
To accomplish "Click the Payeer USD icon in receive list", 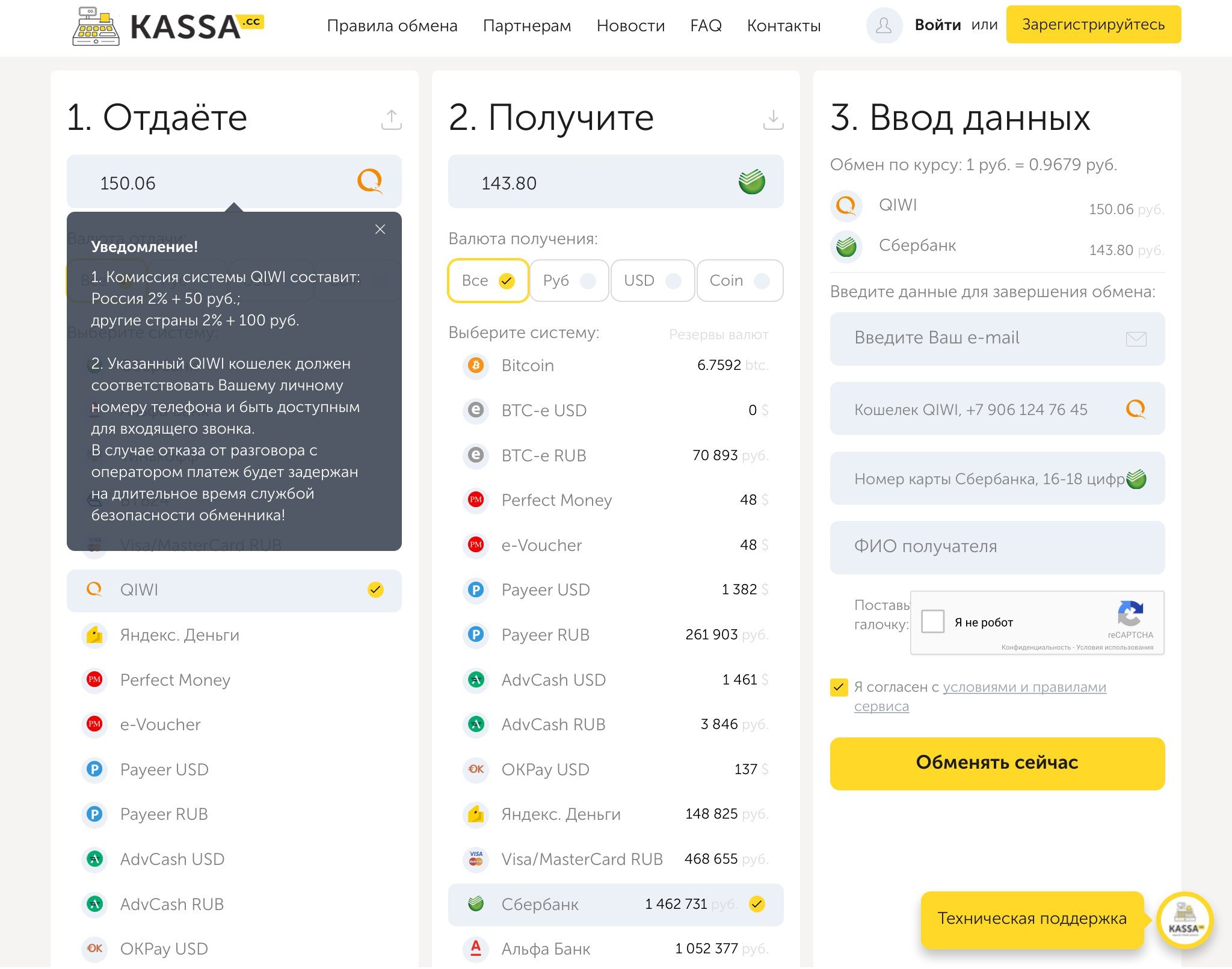I will click(x=476, y=589).
